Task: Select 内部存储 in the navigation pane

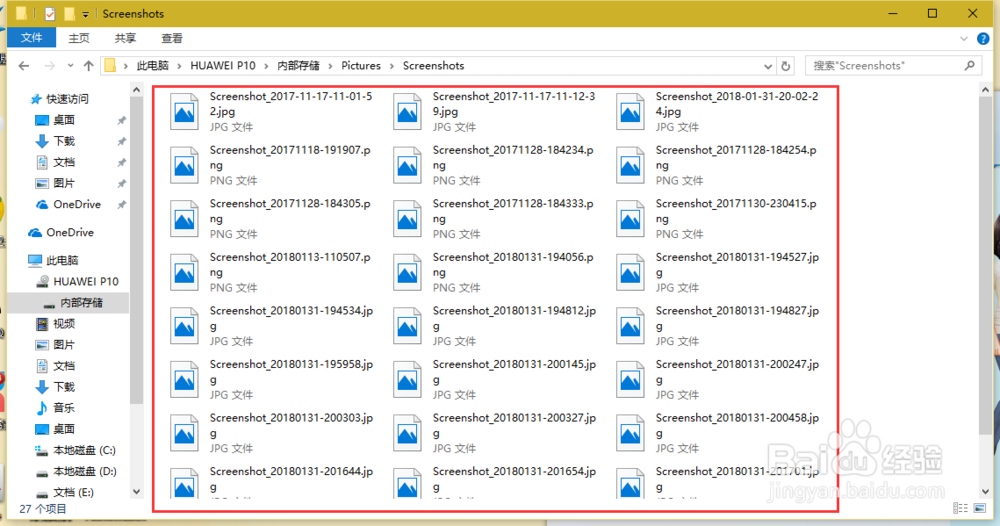Action: pos(73,302)
